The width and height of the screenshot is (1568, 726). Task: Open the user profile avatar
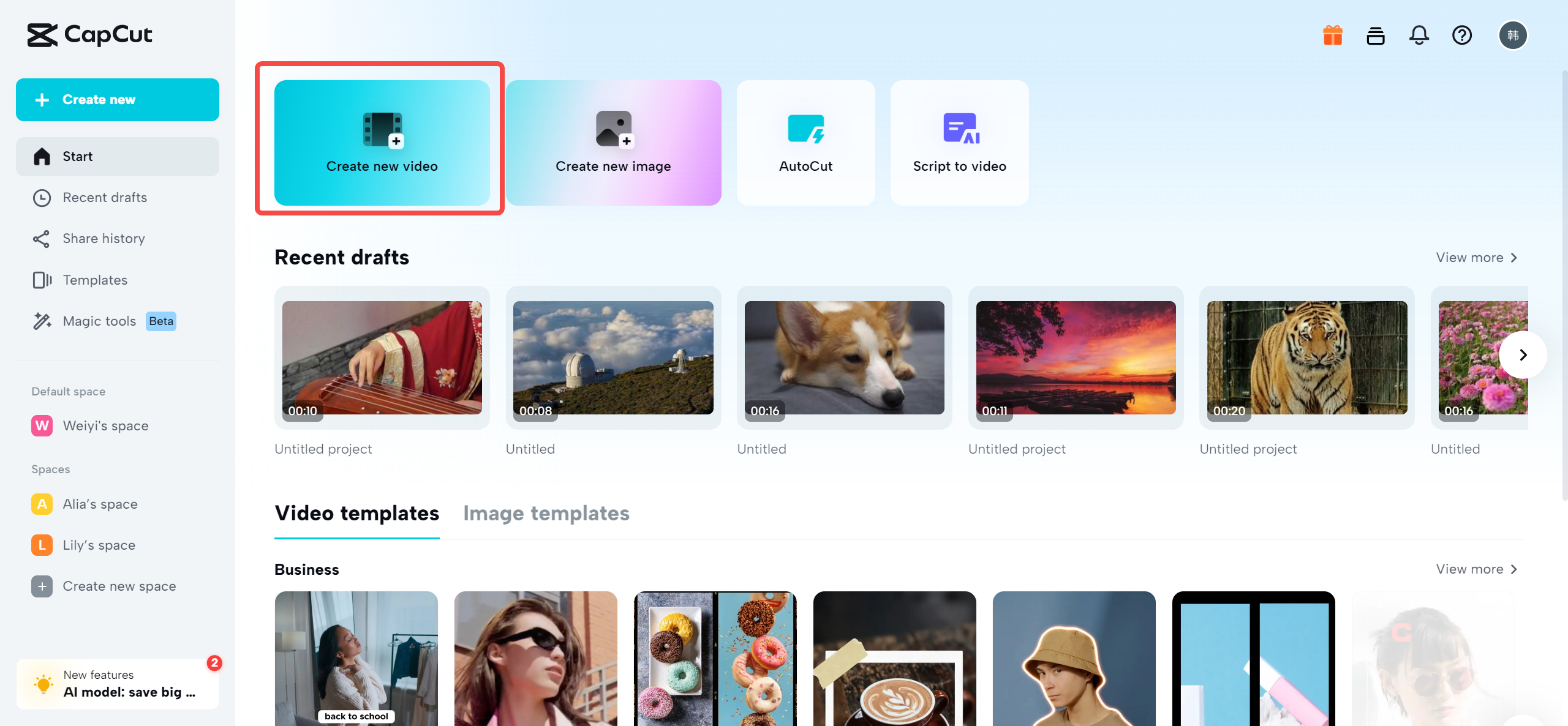coord(1513,36)
